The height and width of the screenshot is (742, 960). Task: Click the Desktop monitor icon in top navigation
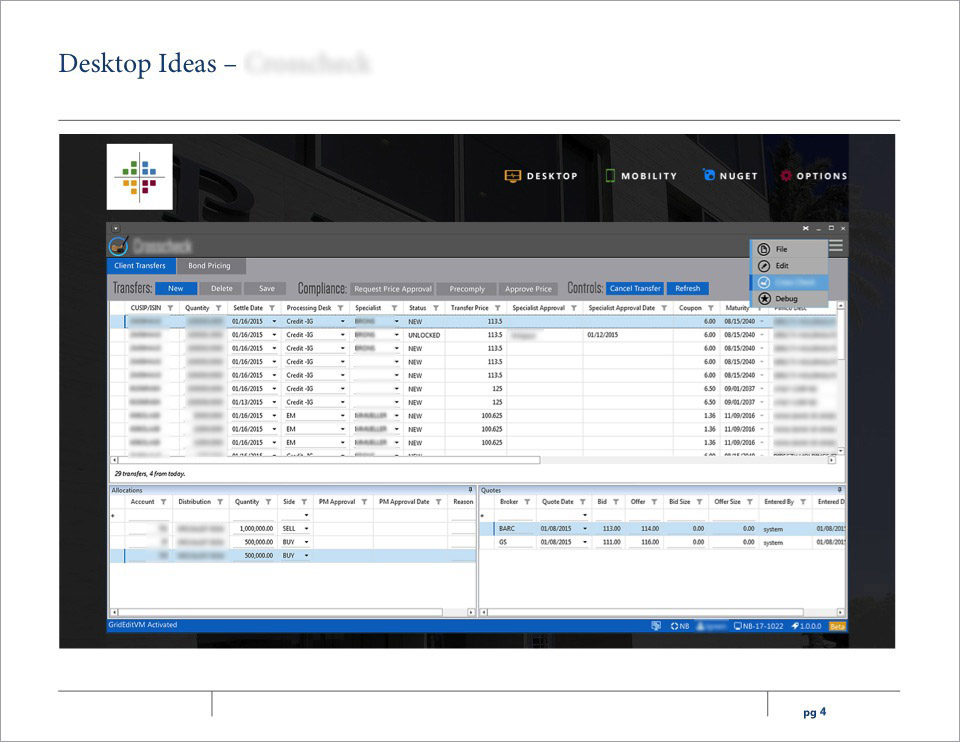pyautogui.click(x=512, y=176)
